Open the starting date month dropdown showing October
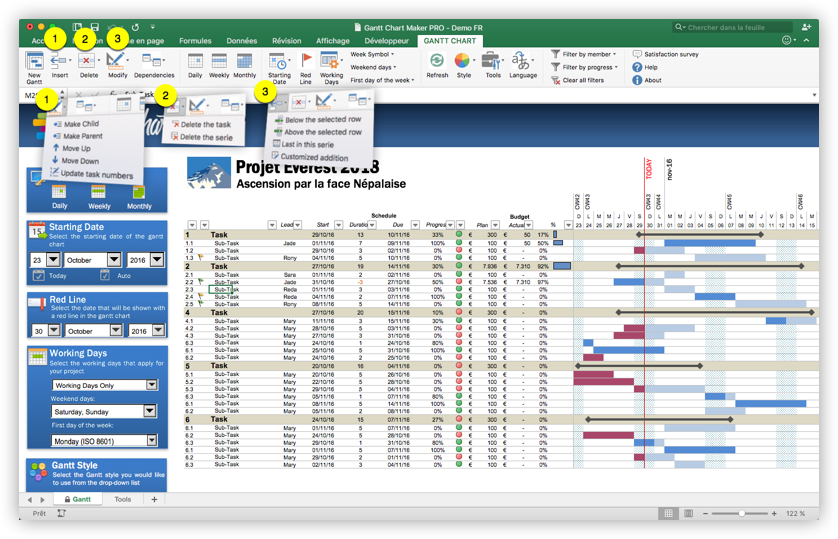Viewport: 838px width, 539px height. (114, 260)
